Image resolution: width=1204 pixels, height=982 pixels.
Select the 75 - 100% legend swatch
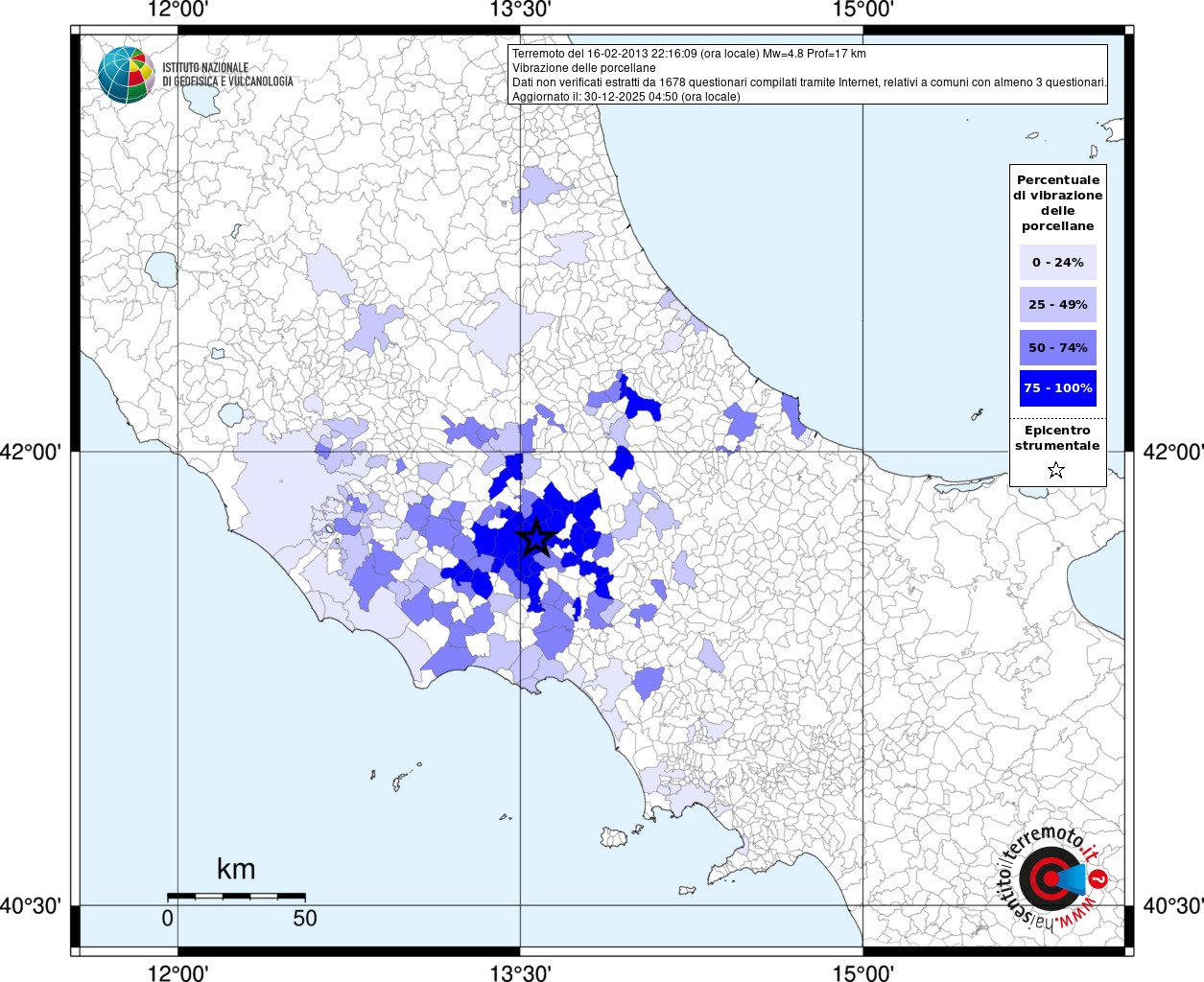1057,388
